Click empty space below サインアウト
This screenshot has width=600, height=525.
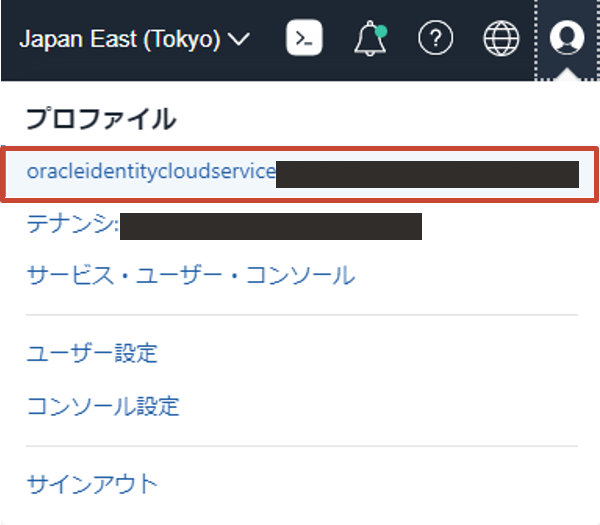point(300,512)
